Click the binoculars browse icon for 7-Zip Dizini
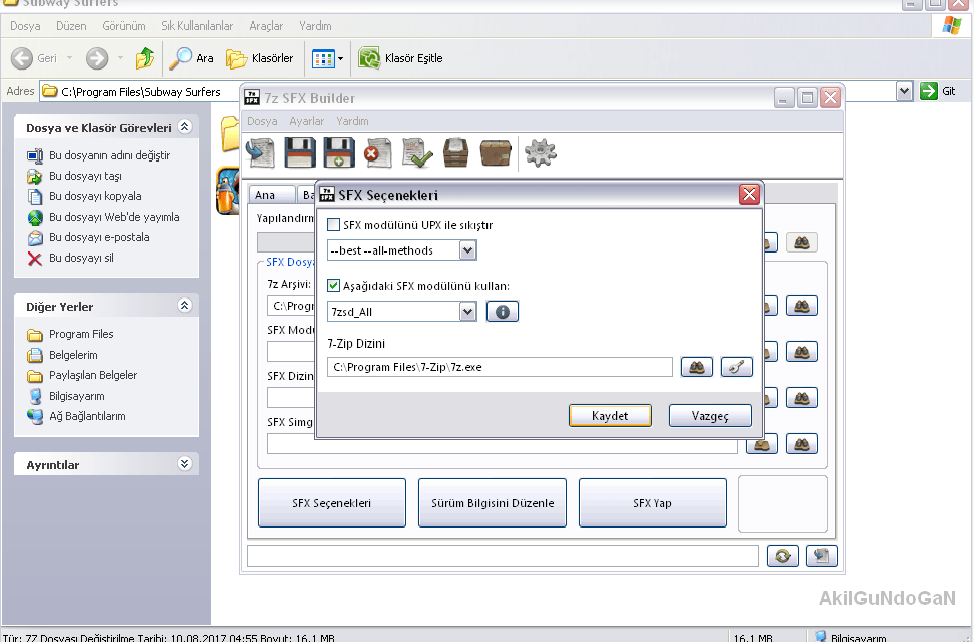This screenshot has height=642, width=974. [x=696, y=367]
